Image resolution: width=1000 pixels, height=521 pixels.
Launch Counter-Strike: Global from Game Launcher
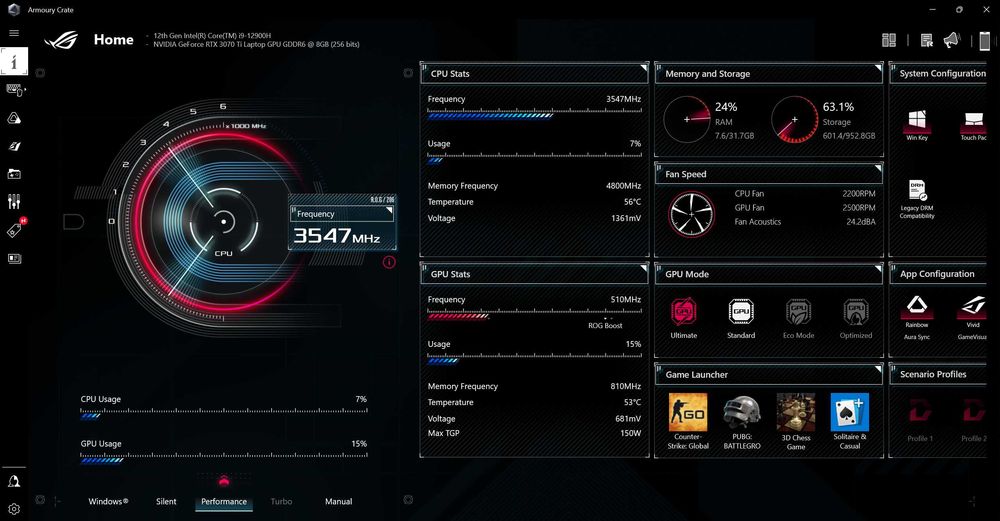[x=688, y=421]
